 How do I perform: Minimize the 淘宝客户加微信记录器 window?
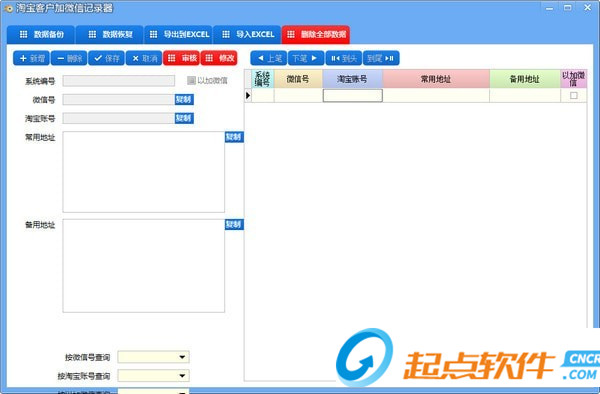pos(549,8)
